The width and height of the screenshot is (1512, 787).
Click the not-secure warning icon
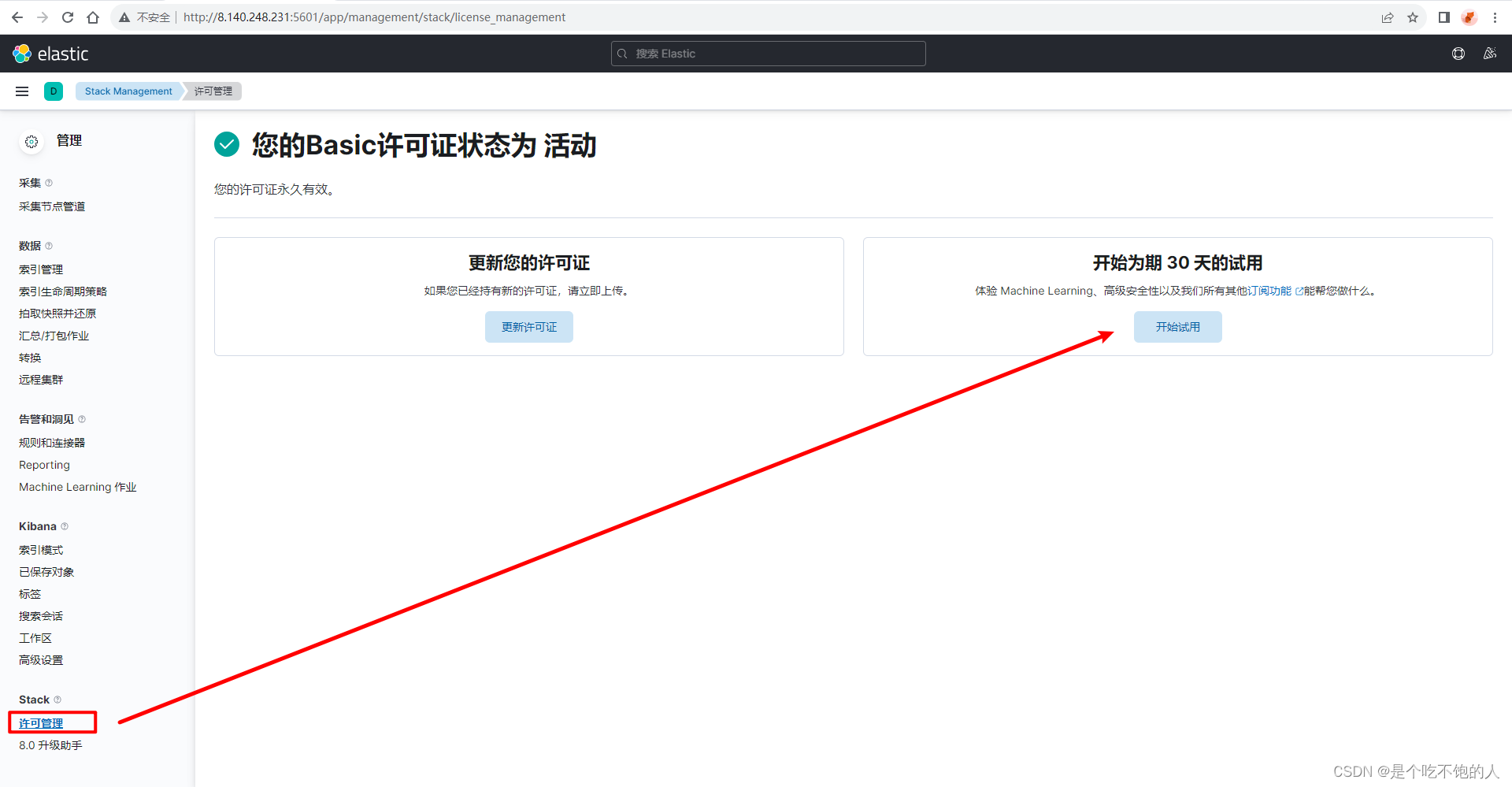pos(124,17)
